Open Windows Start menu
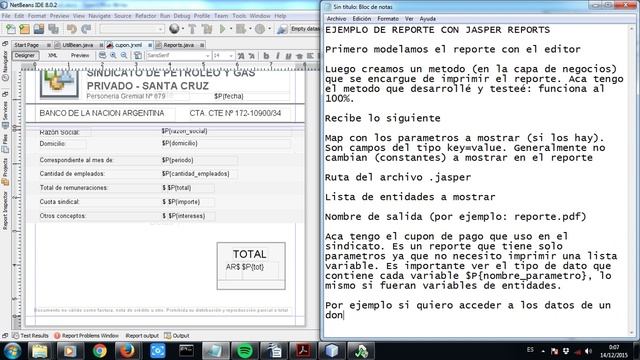640x360 pixels. (12, 351)
